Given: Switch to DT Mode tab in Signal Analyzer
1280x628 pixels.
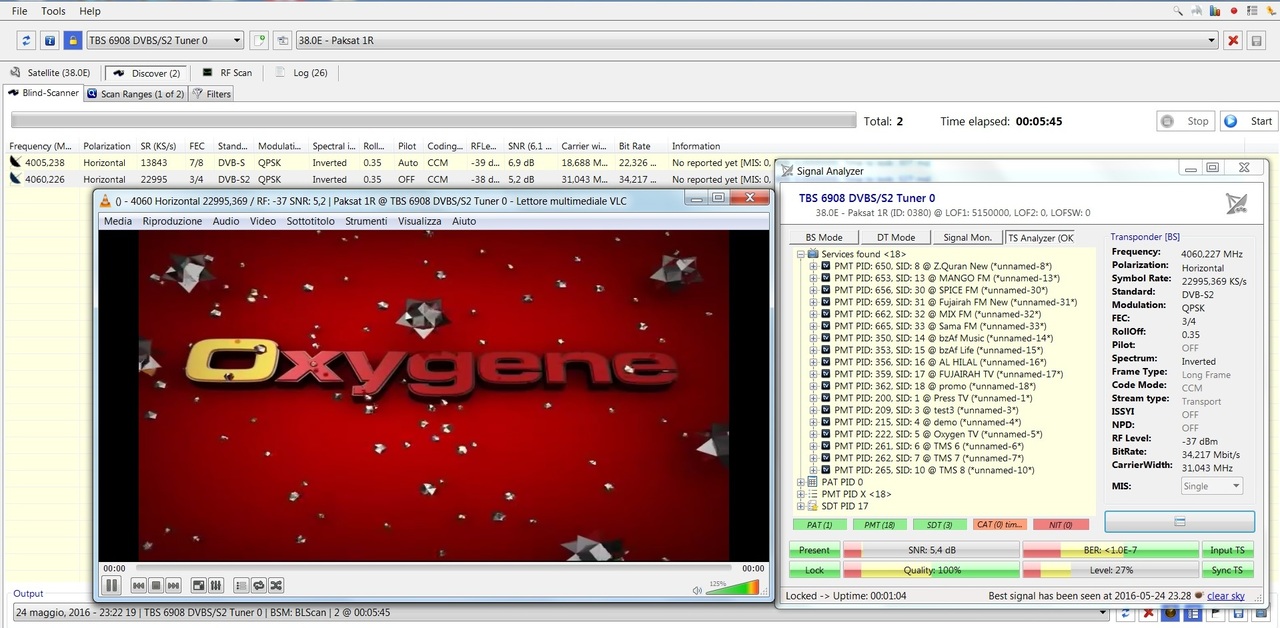Looking at the screenshot, I should pyautogui.click(x=896, y=238).
